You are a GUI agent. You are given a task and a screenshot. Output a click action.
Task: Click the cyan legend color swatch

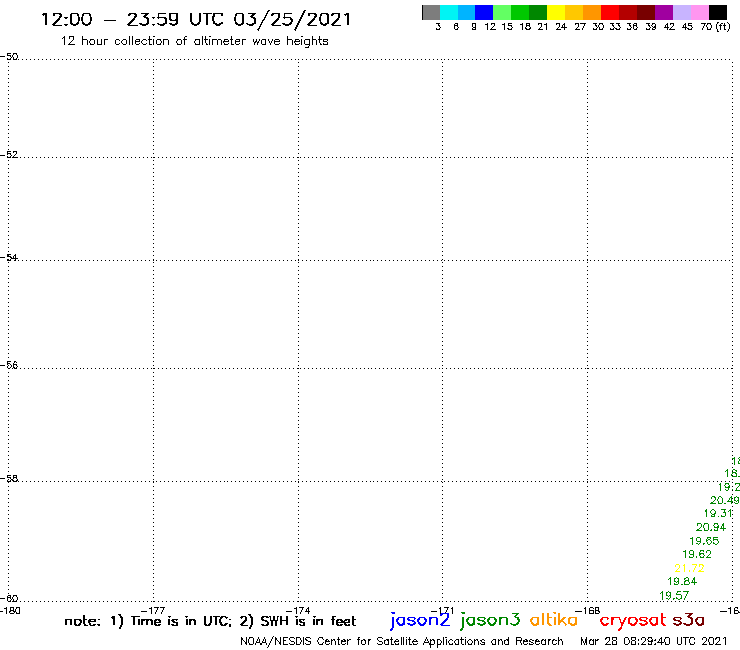pyautogui.click(x=449, y=12)
